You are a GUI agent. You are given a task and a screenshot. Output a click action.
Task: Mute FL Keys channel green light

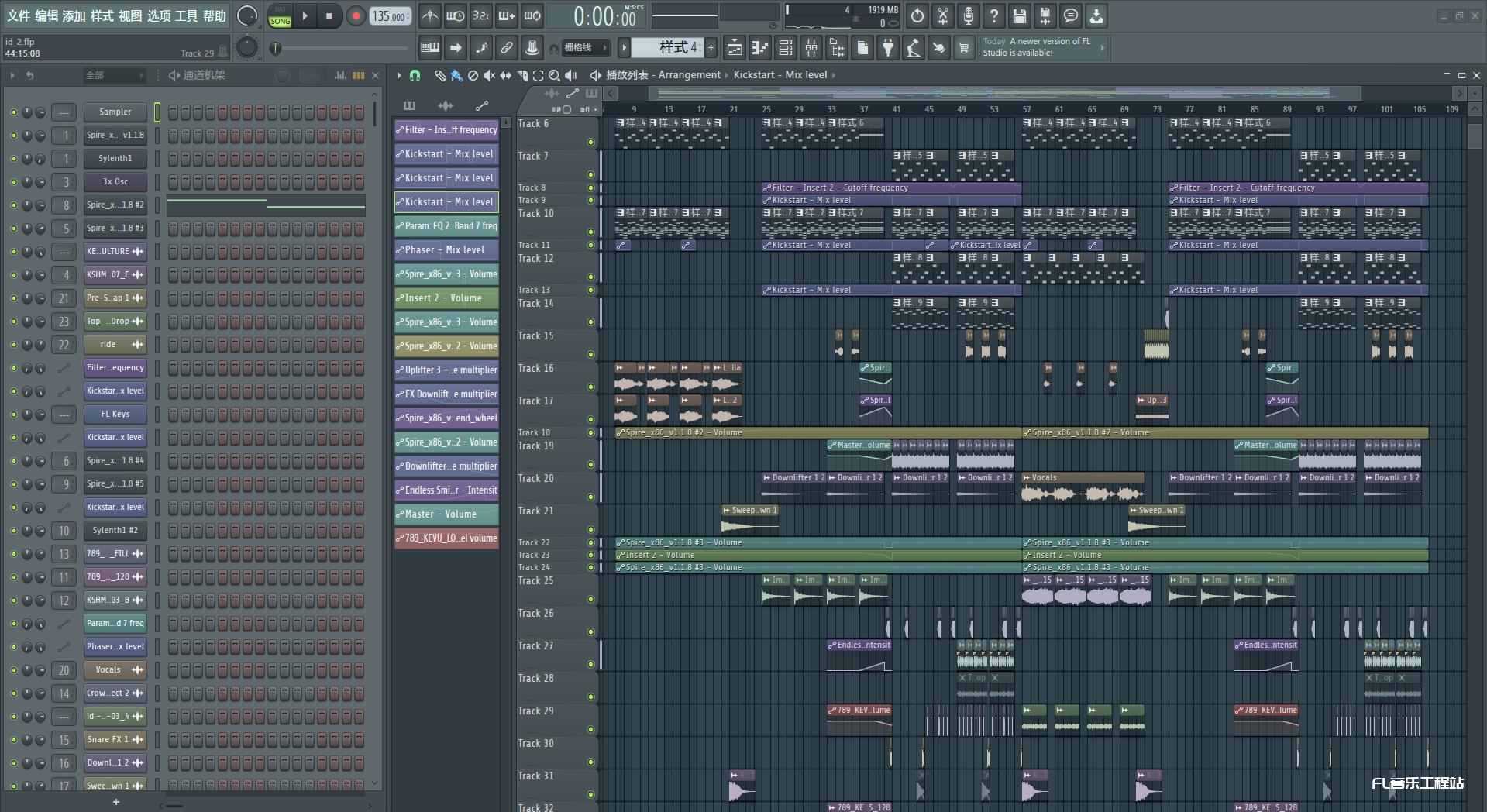click(x=13, y=415)
